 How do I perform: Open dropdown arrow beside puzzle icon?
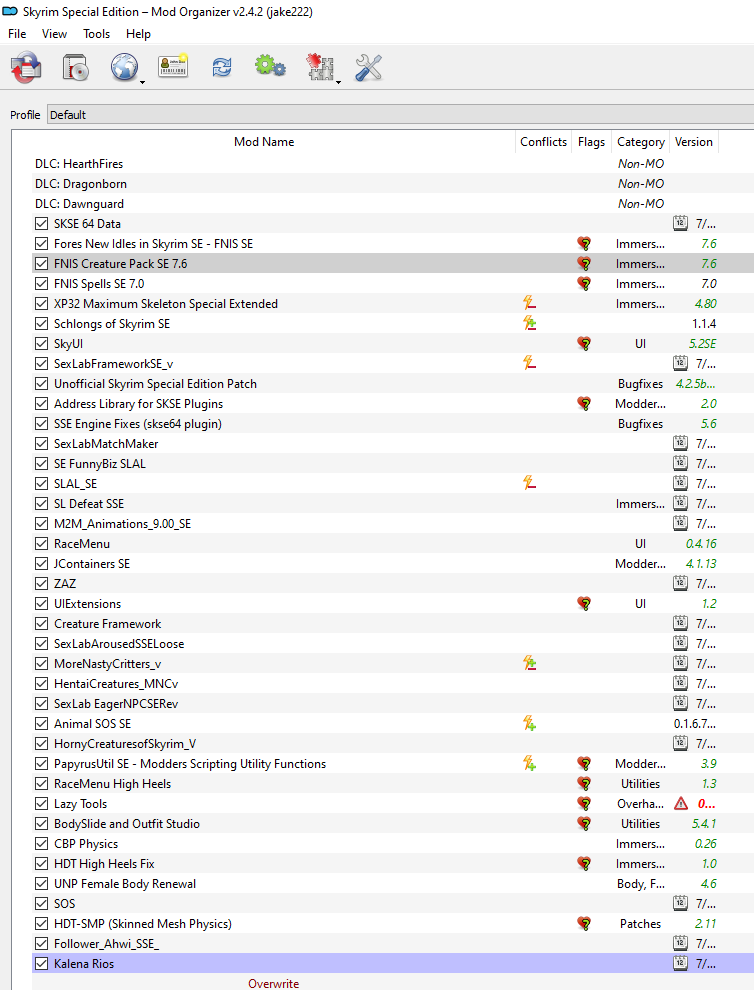(338, 83)
